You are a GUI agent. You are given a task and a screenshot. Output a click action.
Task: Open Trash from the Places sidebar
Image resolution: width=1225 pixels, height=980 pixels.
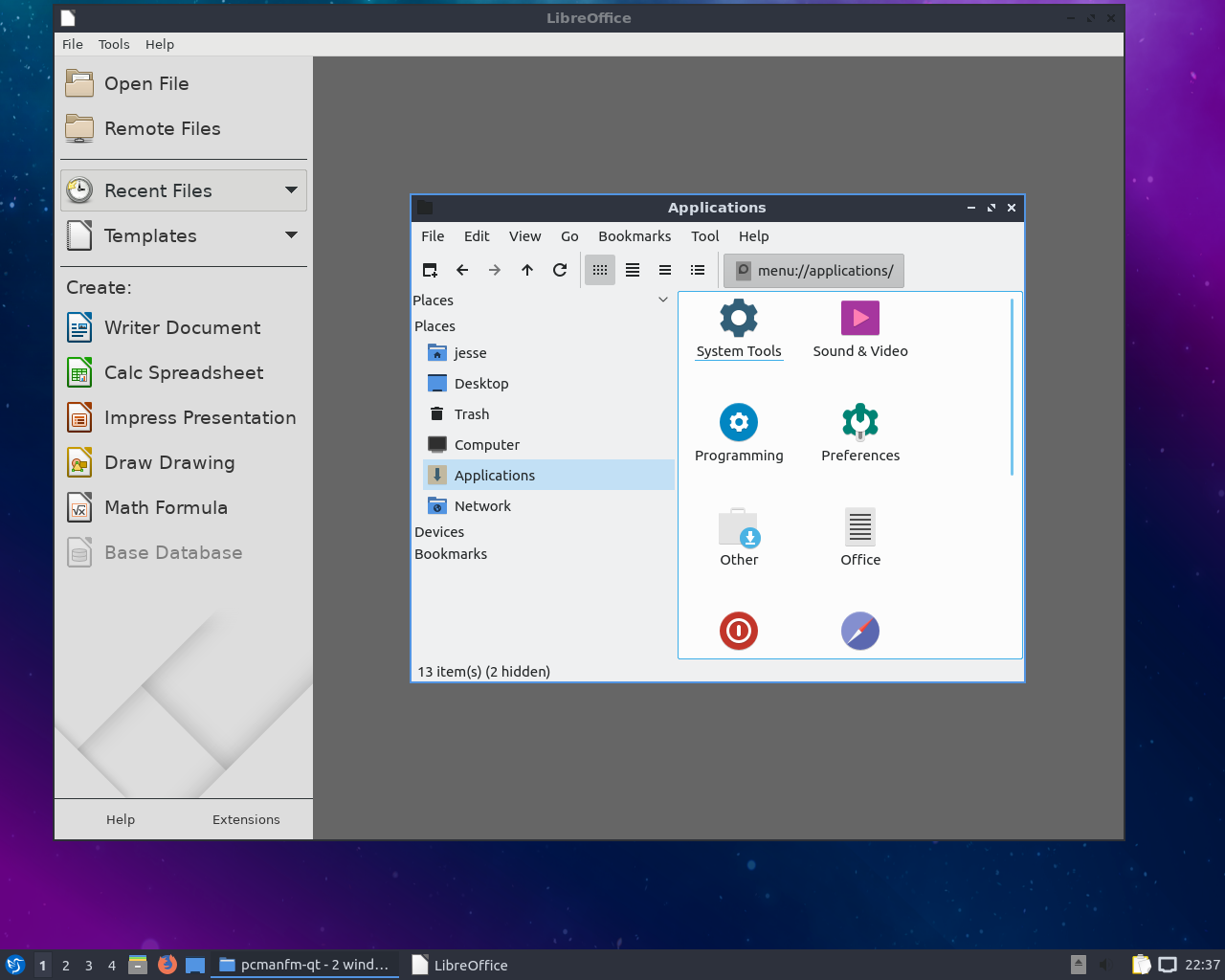pos(548,413)
